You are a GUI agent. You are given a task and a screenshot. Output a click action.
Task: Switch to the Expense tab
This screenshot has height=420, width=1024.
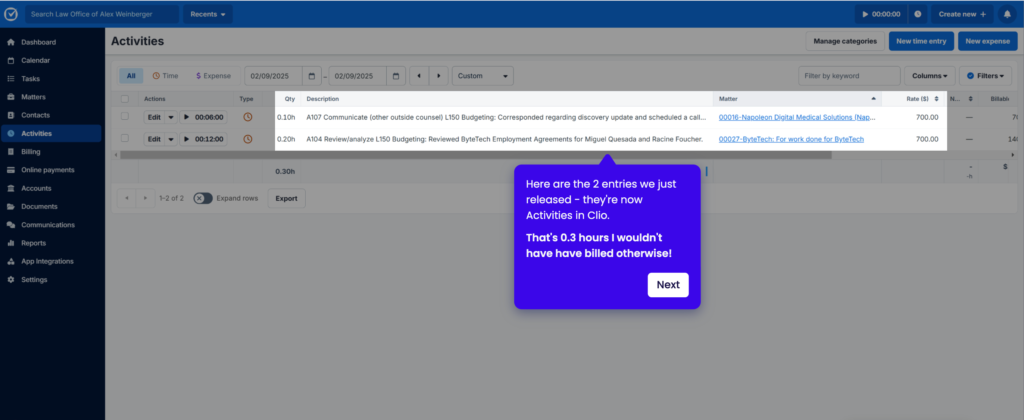click(x=213, y=76)
